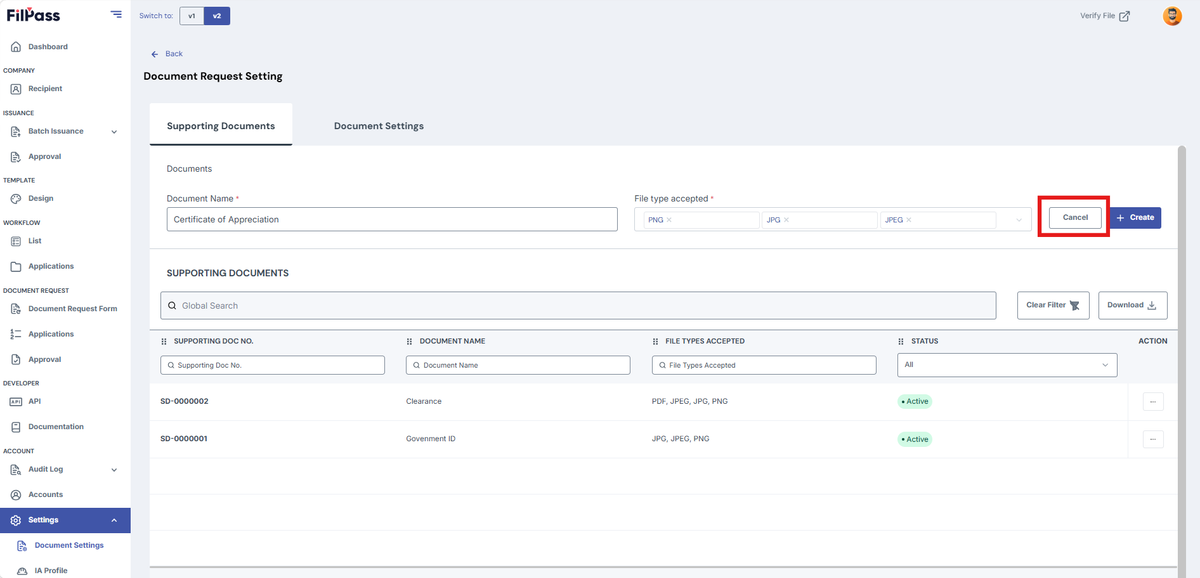The image size is (1200, 578).
Task: Click the Audit Log document icon
Action: tap(16, 470)
